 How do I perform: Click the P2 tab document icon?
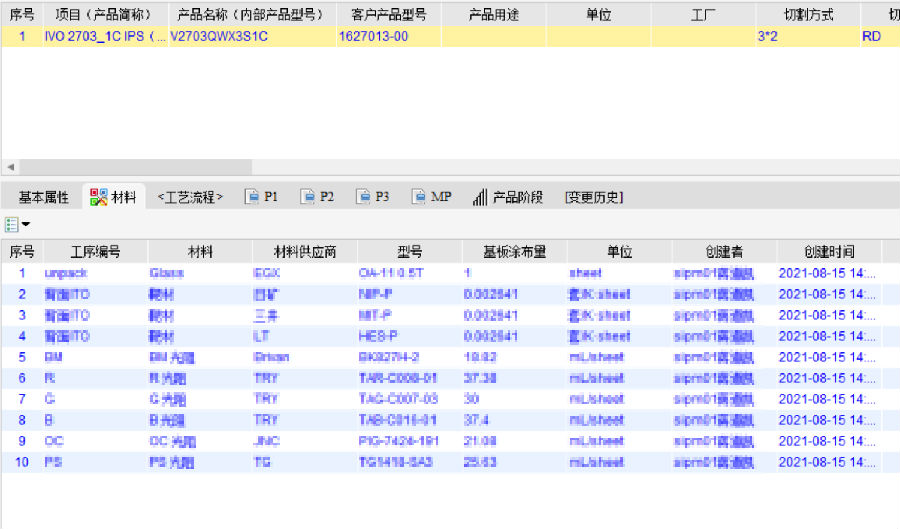point(308,197)
